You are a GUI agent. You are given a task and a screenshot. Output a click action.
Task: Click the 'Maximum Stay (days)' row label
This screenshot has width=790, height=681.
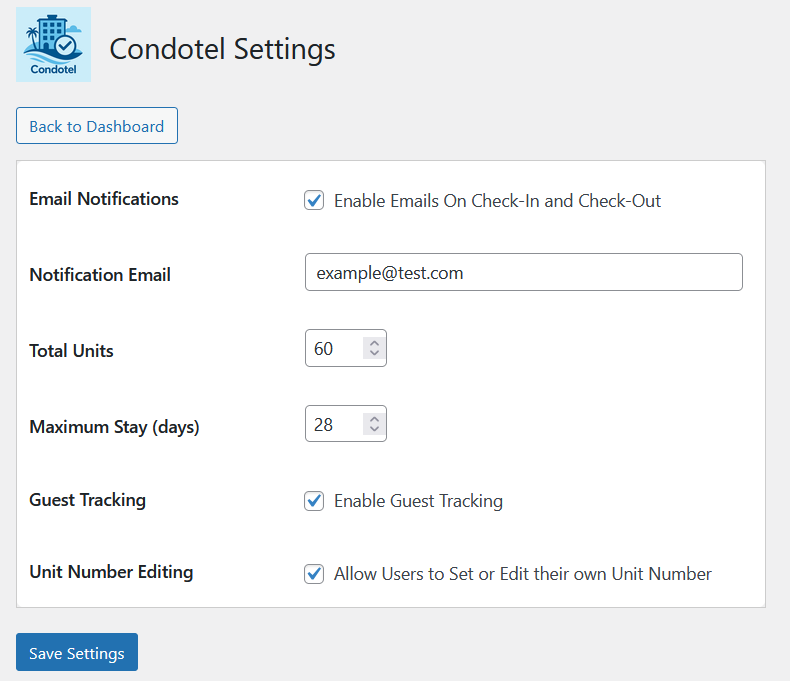coord(114,427)
